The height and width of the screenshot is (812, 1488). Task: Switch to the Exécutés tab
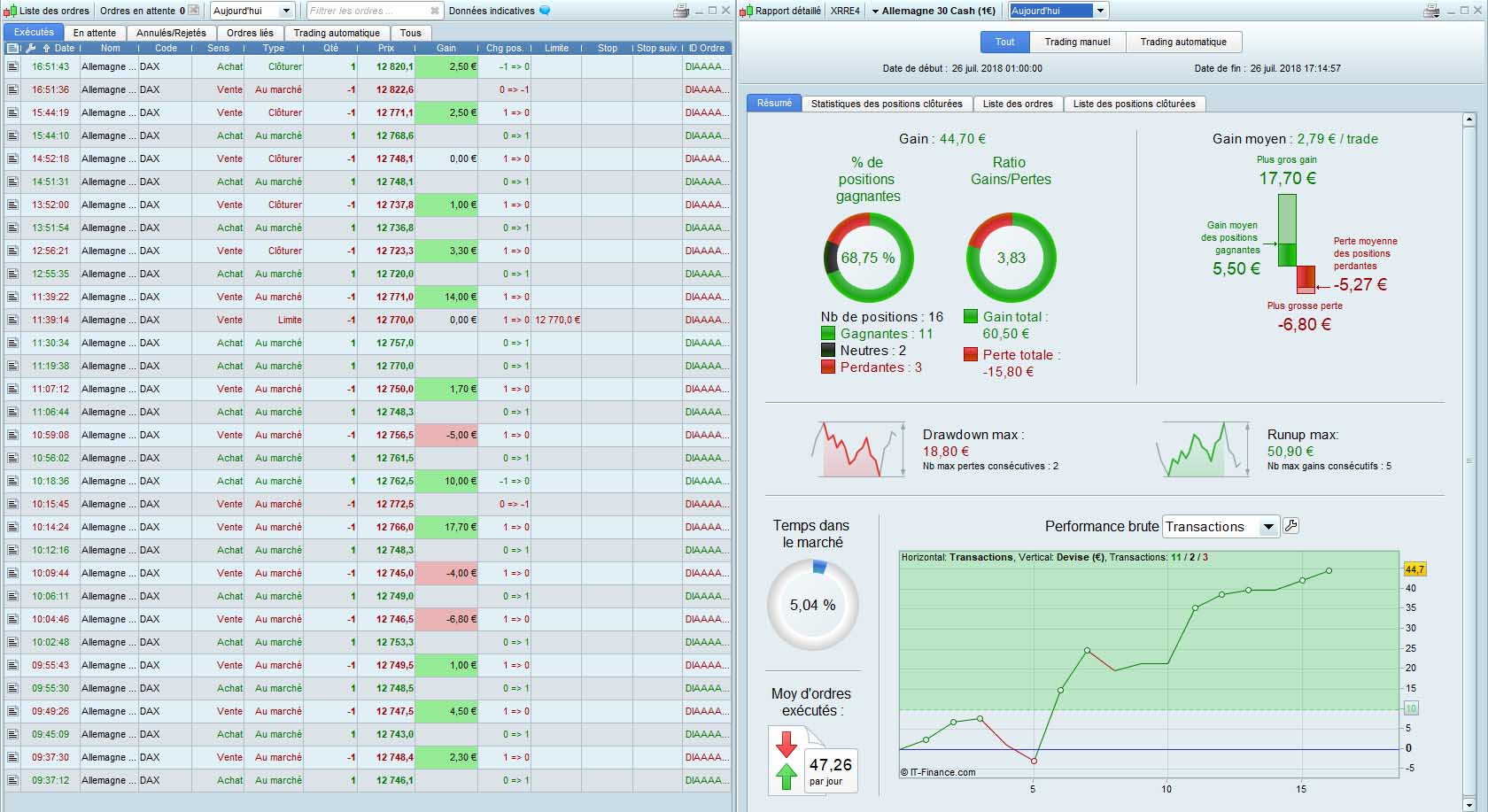(x=34, y=32)
